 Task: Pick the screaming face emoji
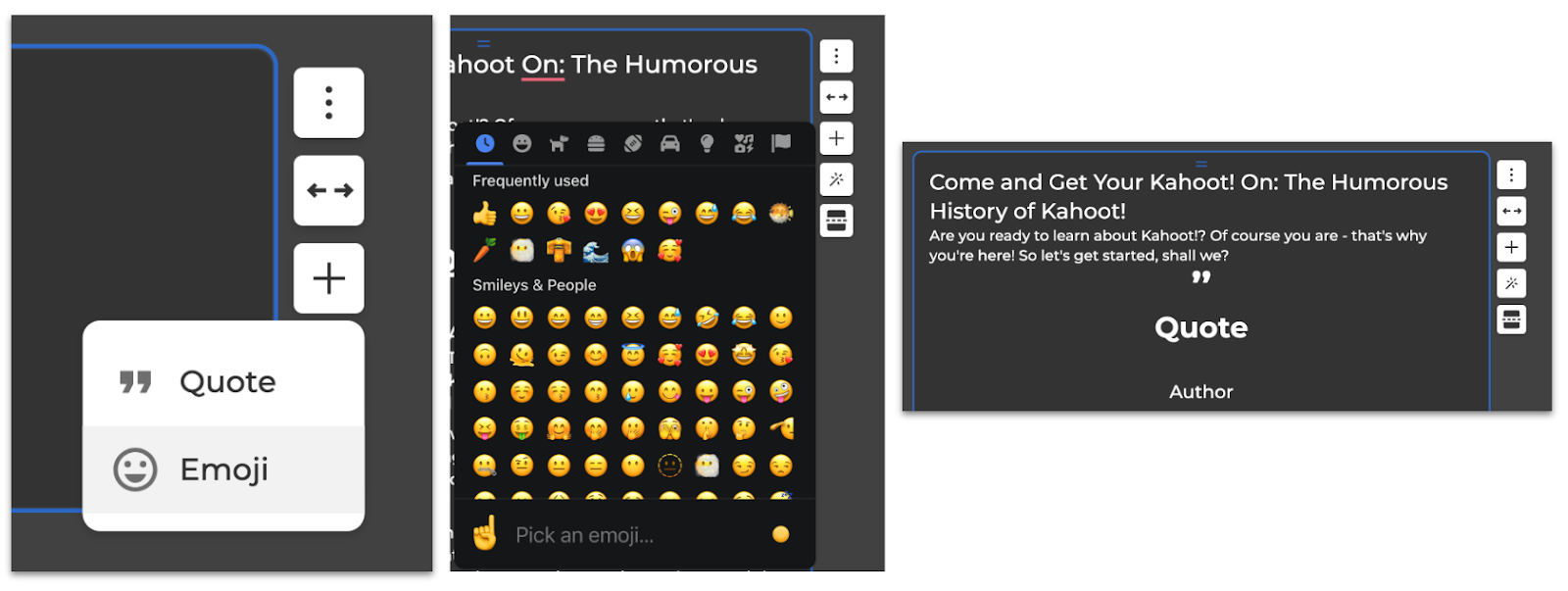(633, 251)
